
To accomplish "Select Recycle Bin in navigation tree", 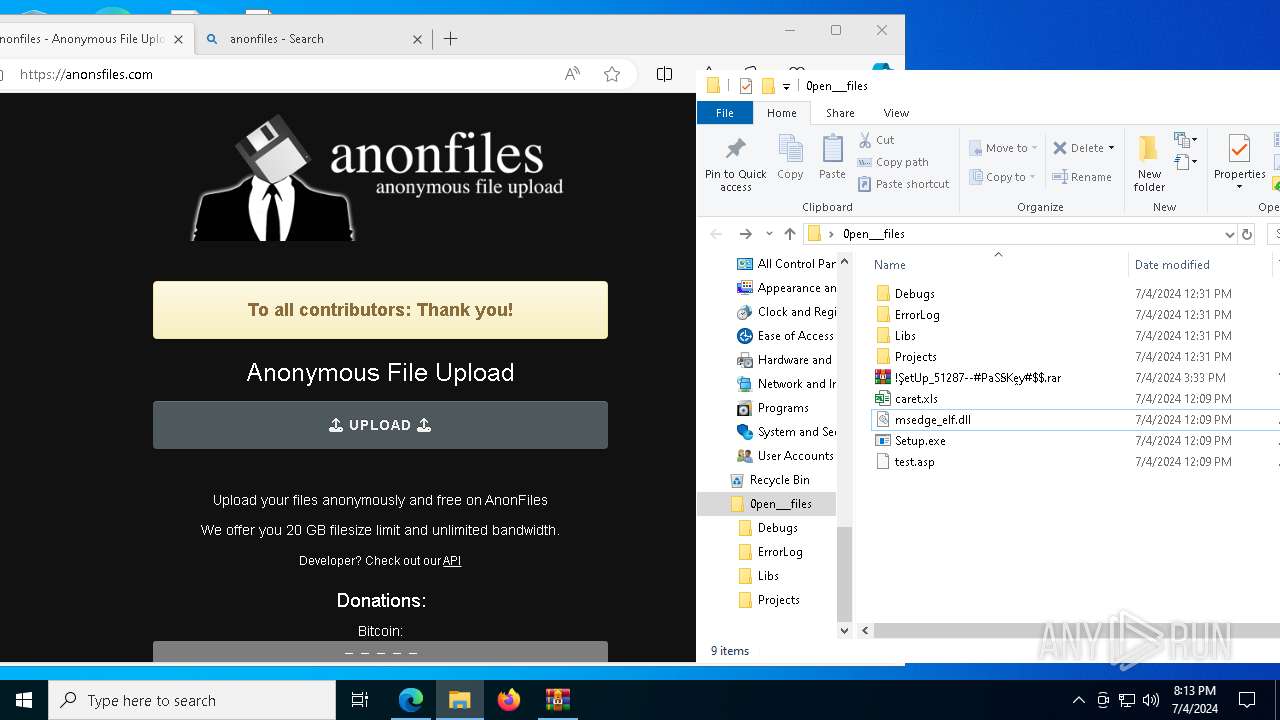I will pyautogui.click(x=770, y=480).
